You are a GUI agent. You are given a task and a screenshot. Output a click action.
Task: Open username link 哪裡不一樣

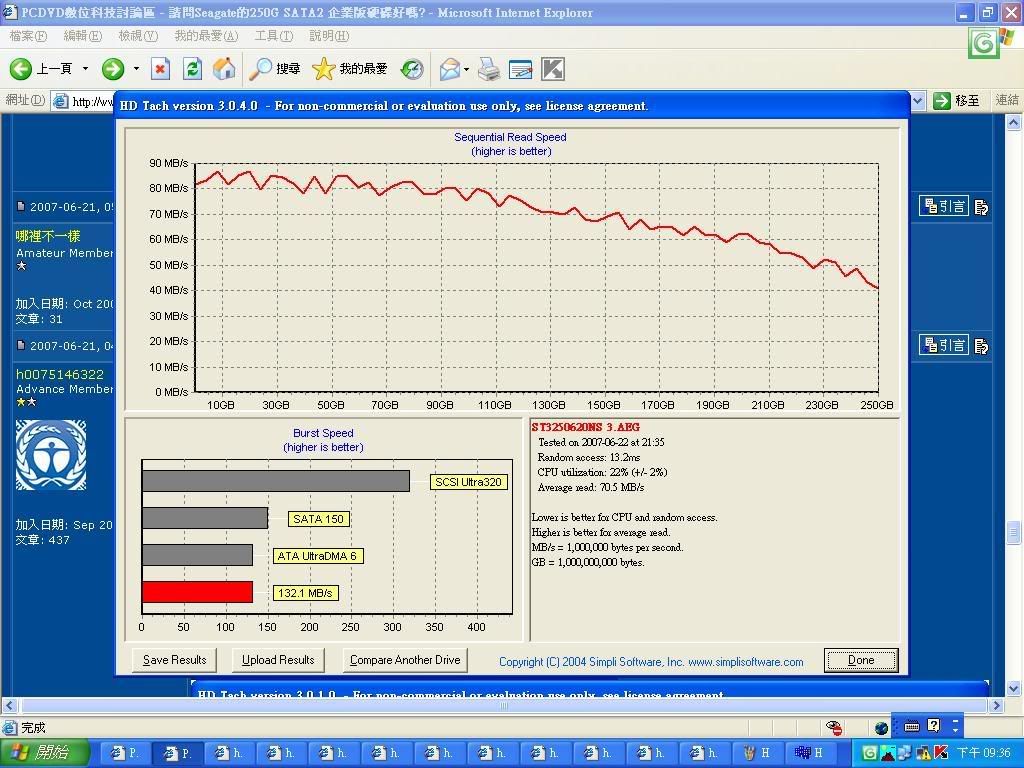(48, 236)
